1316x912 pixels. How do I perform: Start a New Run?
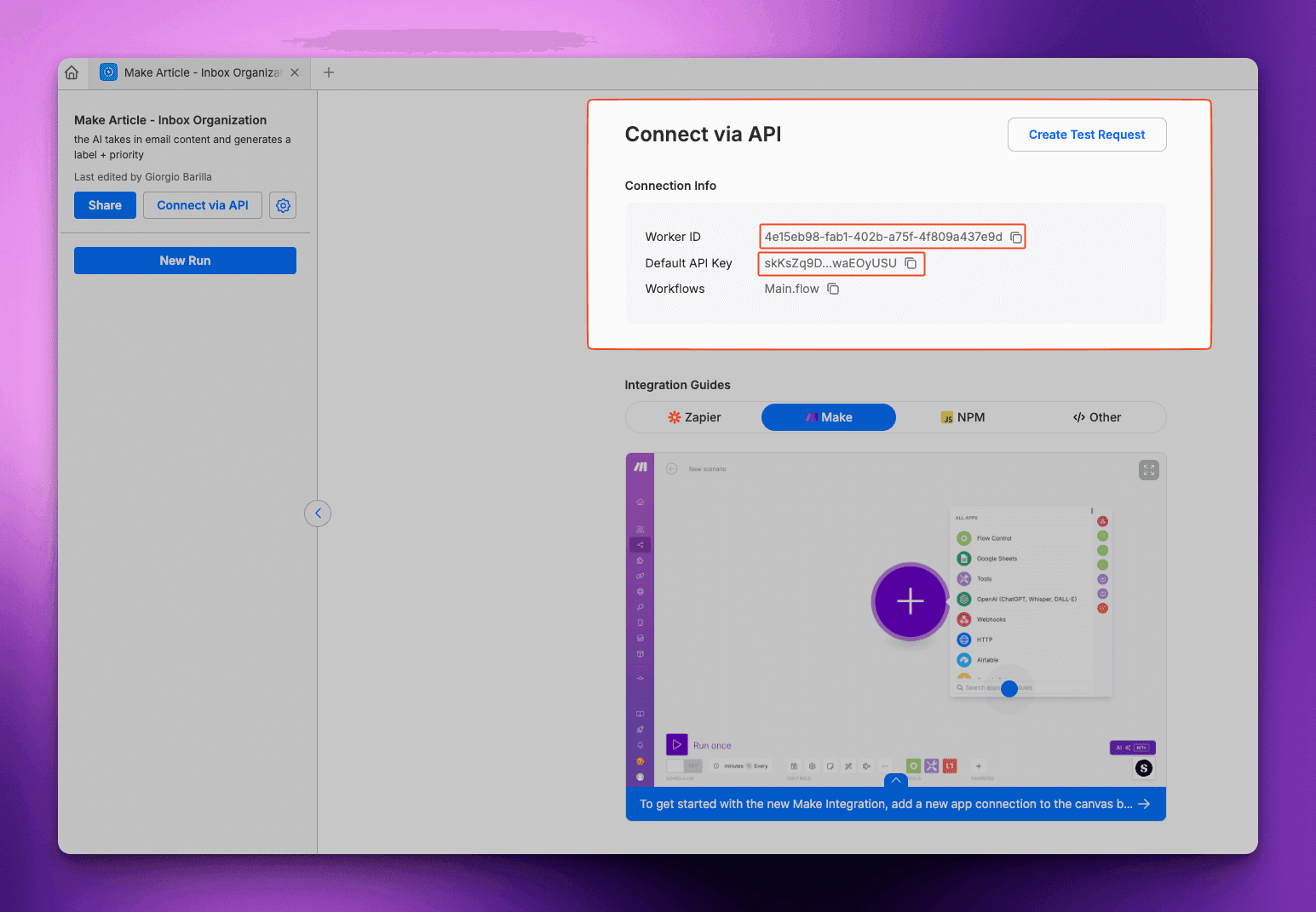[185, 261]
